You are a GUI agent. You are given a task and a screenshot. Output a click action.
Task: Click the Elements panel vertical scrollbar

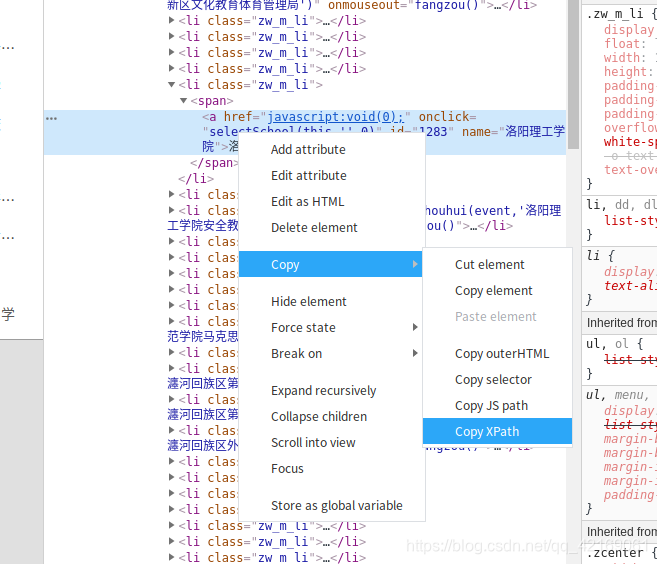click(573, 75)
